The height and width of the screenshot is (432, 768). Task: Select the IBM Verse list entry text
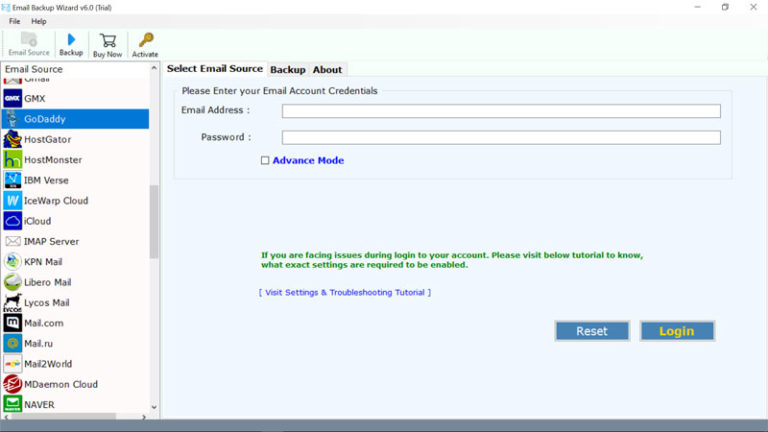pos(47,180)
